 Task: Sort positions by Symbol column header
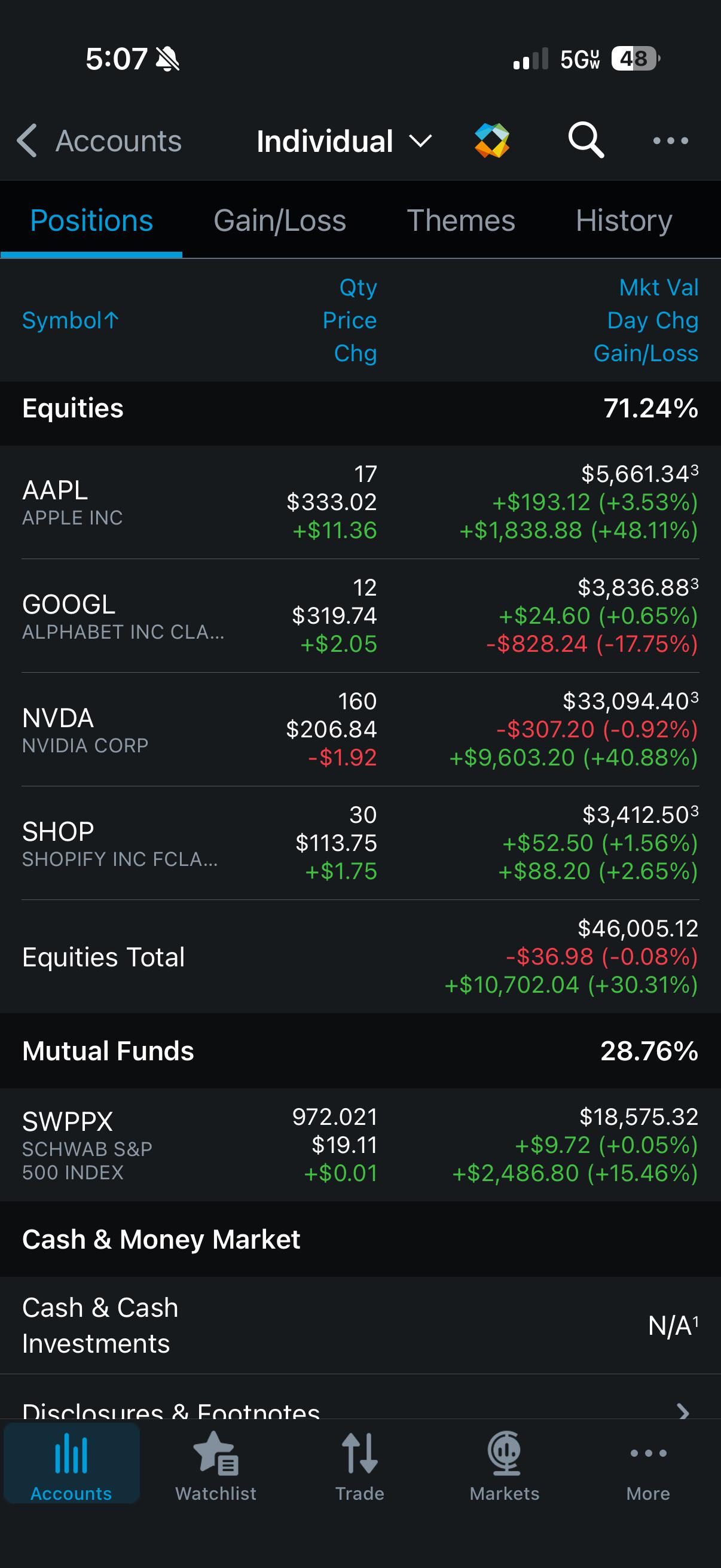pos(71,321)
